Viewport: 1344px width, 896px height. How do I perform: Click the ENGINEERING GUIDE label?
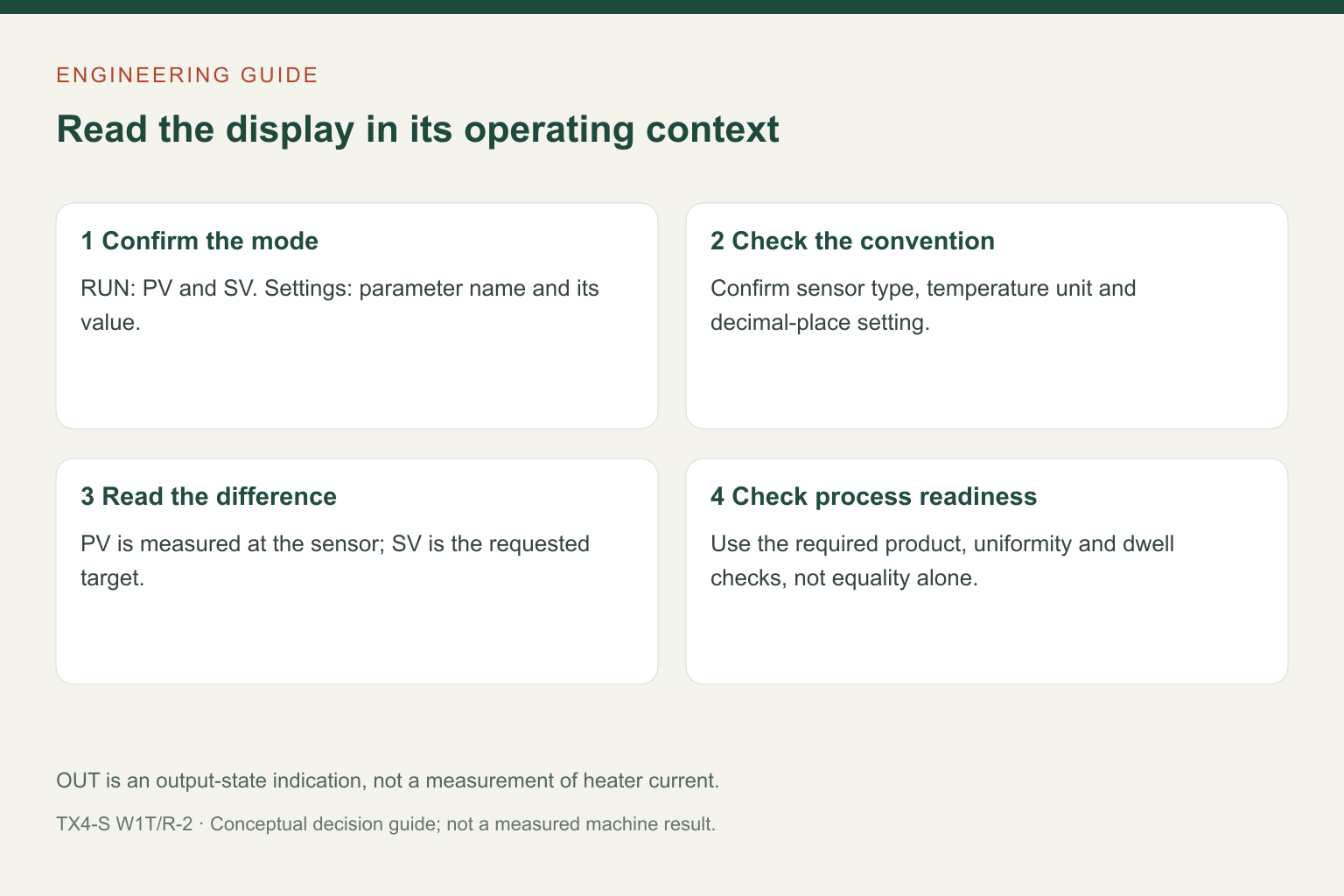pyautogui.click(x=187, y=75)
